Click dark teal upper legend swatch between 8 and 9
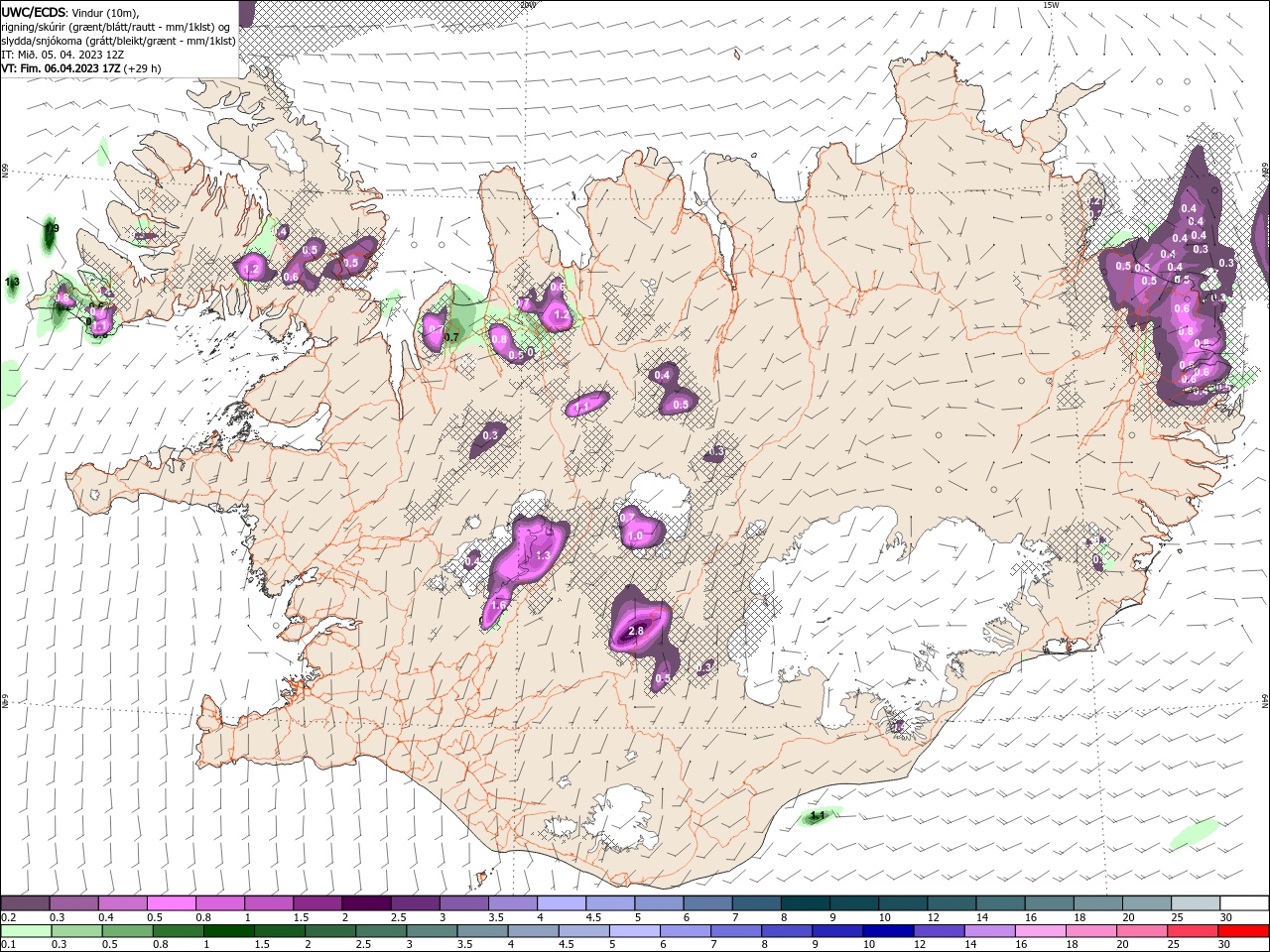1270x952 pixels. [805, 903]
